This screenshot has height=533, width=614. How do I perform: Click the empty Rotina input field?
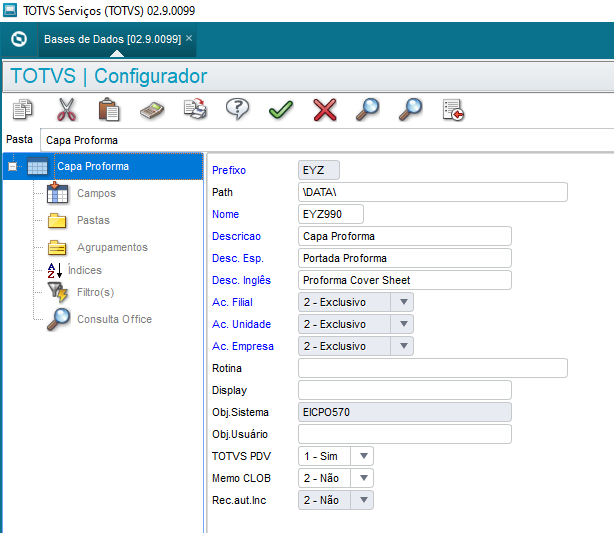coord(433,368)
